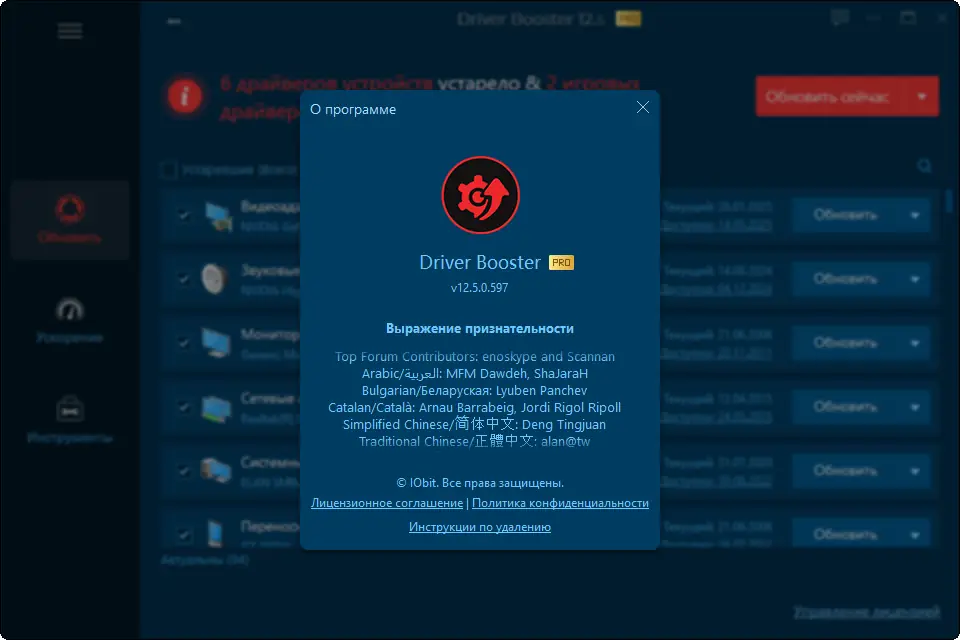Click the О программе dialog title
The height and width of the screenshot is (640, 960).
(x=353, y=110)
